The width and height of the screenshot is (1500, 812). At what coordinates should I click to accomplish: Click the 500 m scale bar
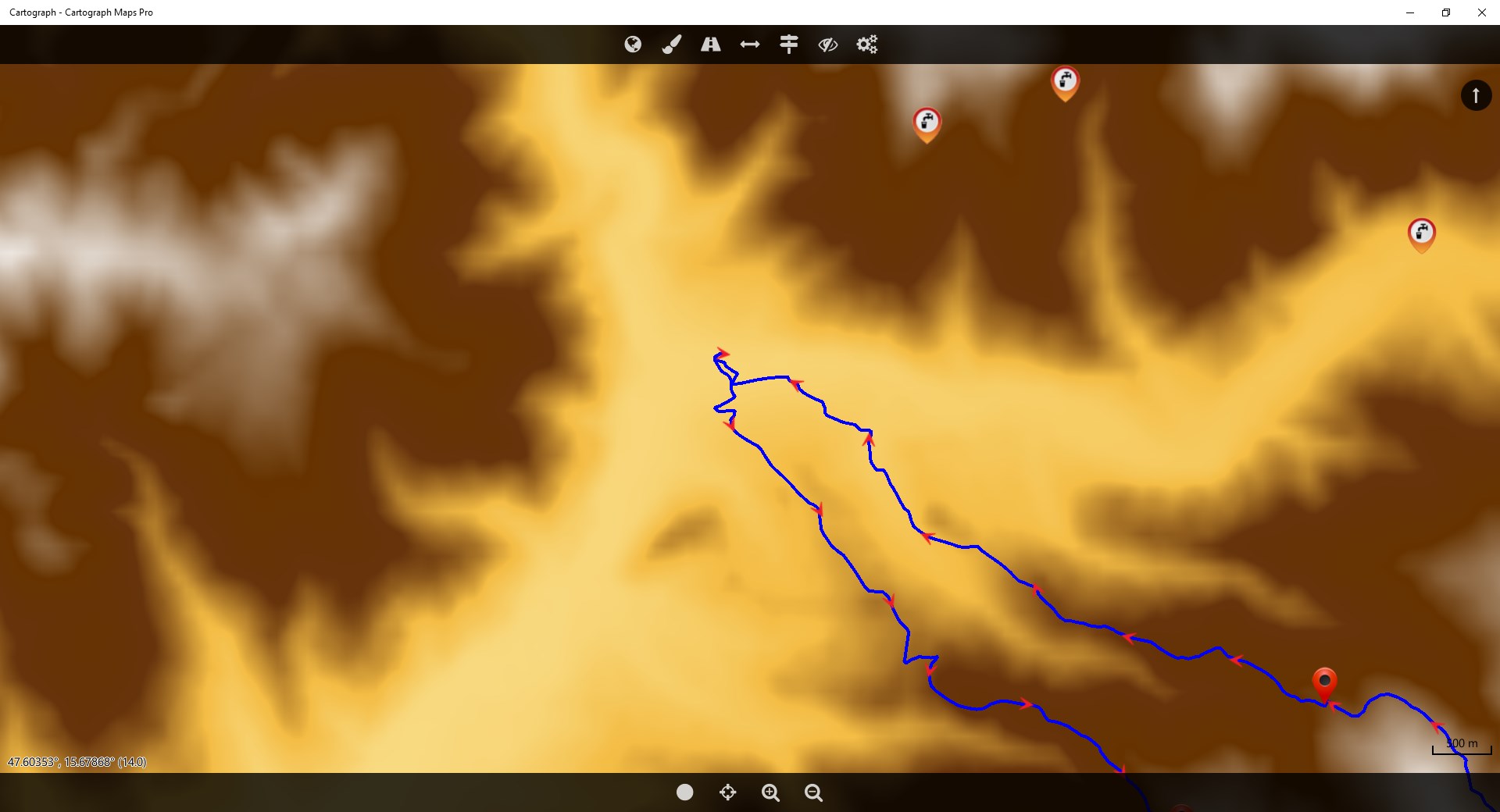pos(1462,747)
